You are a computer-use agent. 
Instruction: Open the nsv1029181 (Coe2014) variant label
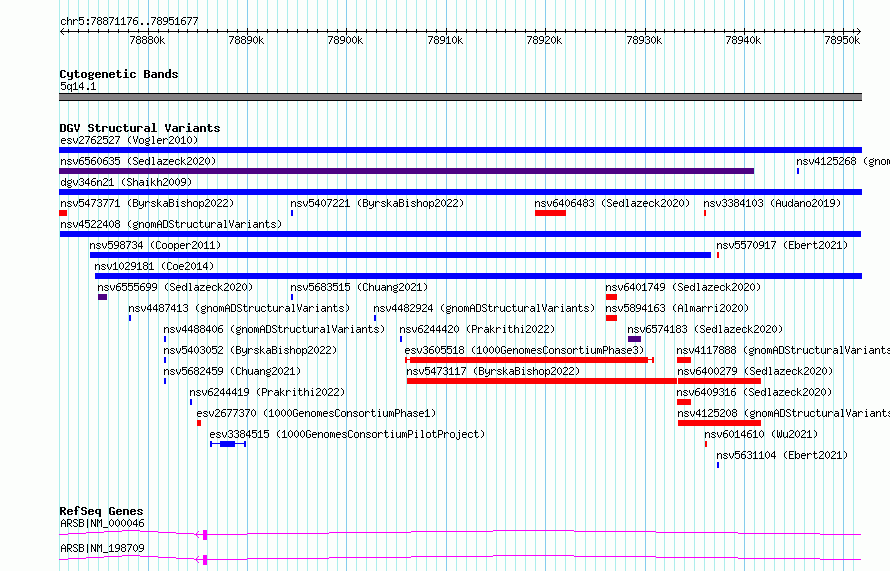coord(154,266)
